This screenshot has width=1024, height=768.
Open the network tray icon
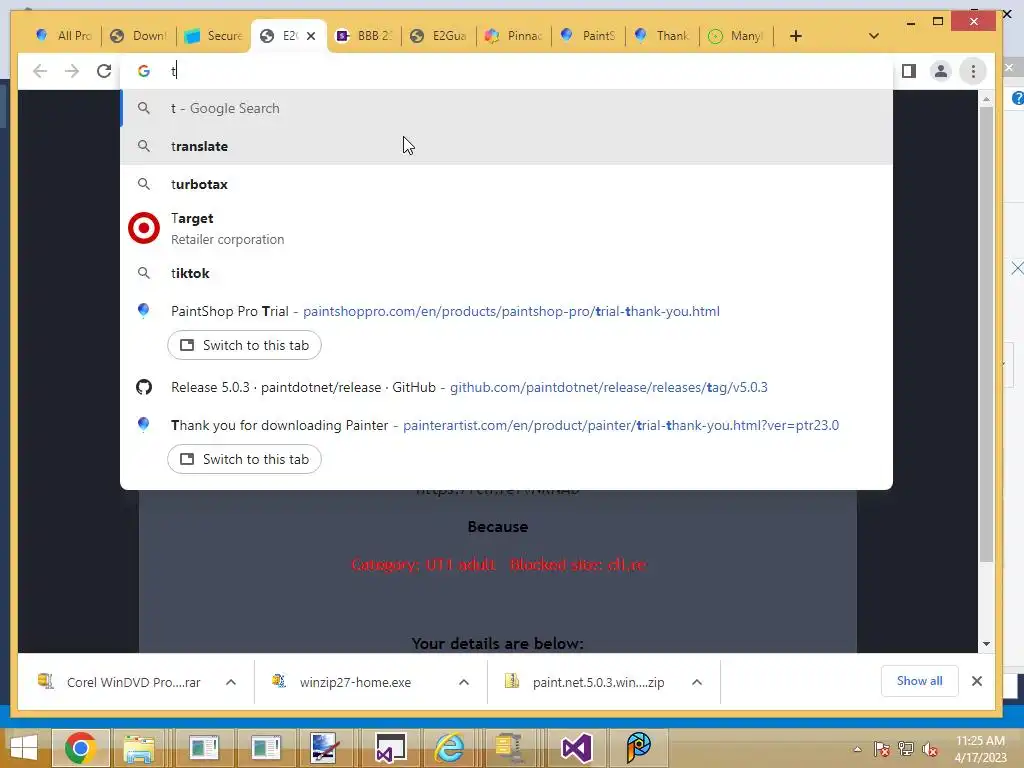[x=906, y=749]
